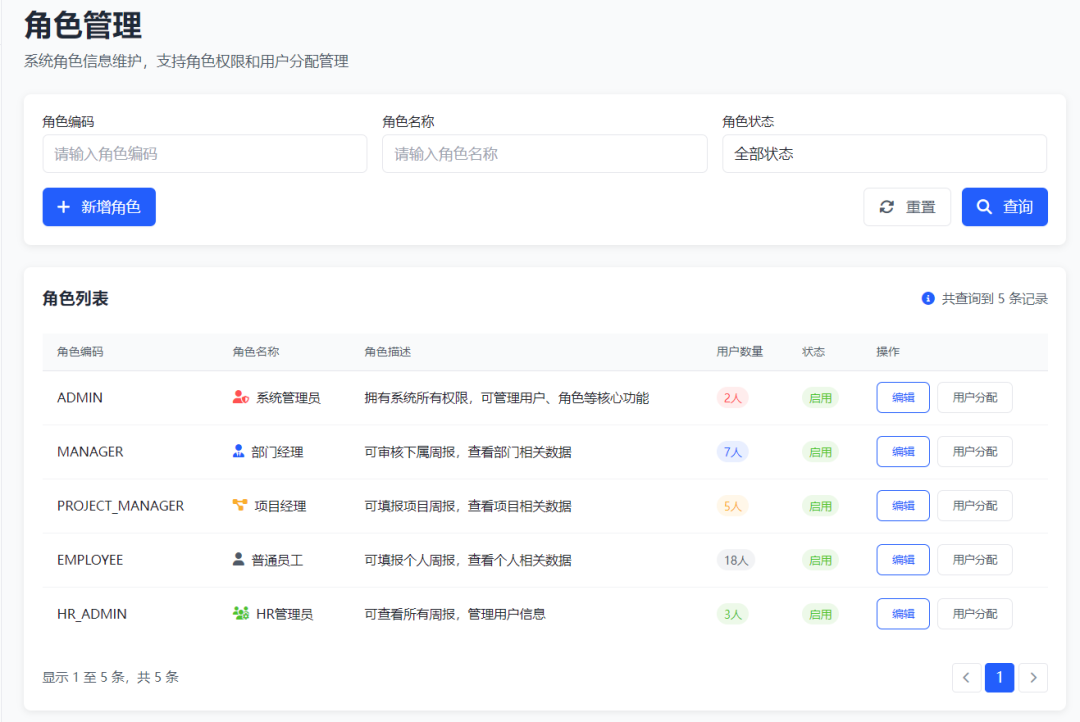
Task: Click the 项目经理 orange diagram icon
Action: click(x=240, y=505)
